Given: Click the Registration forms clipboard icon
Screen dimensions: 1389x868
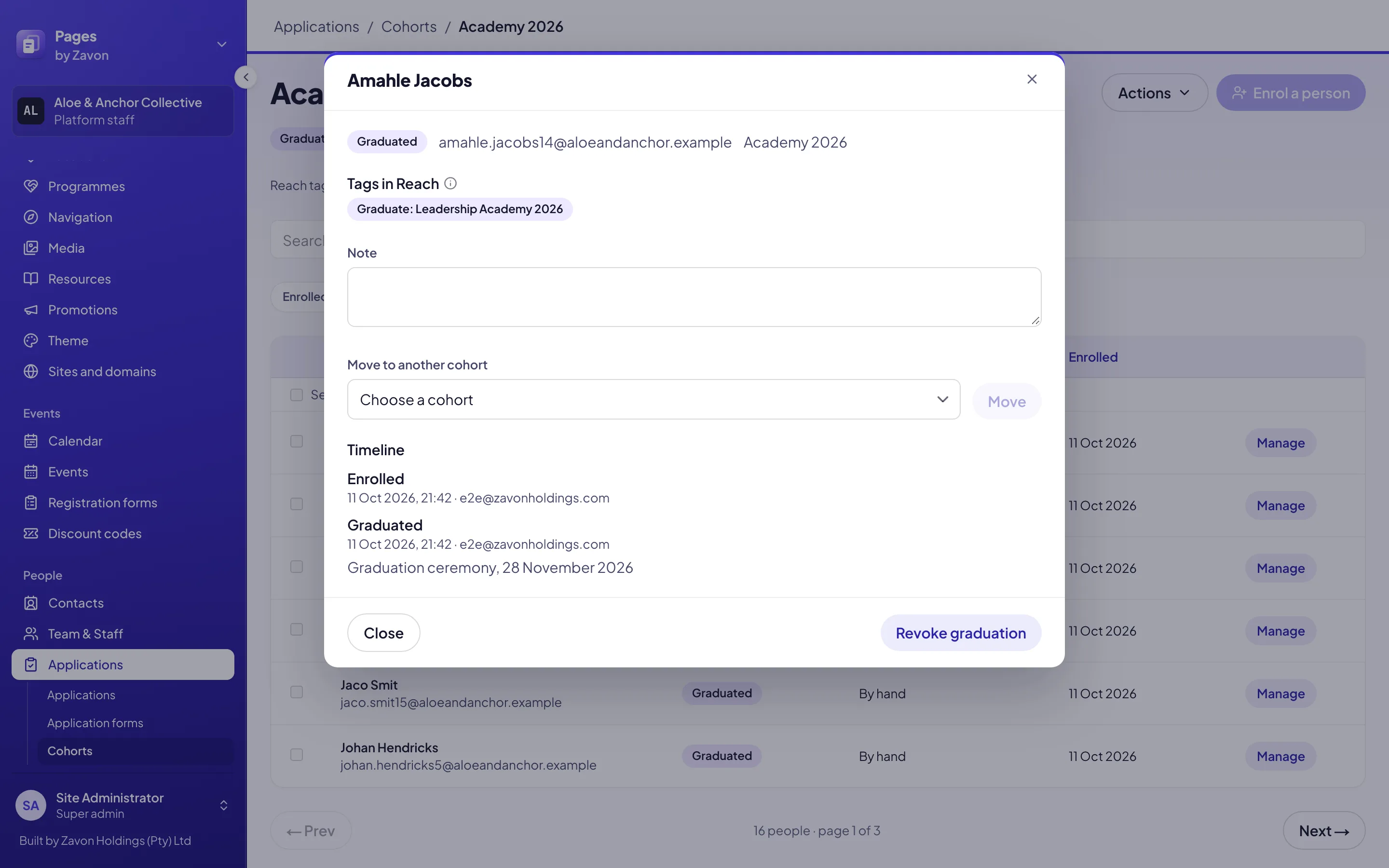Looking at the screenshot, I should [30, 503].
